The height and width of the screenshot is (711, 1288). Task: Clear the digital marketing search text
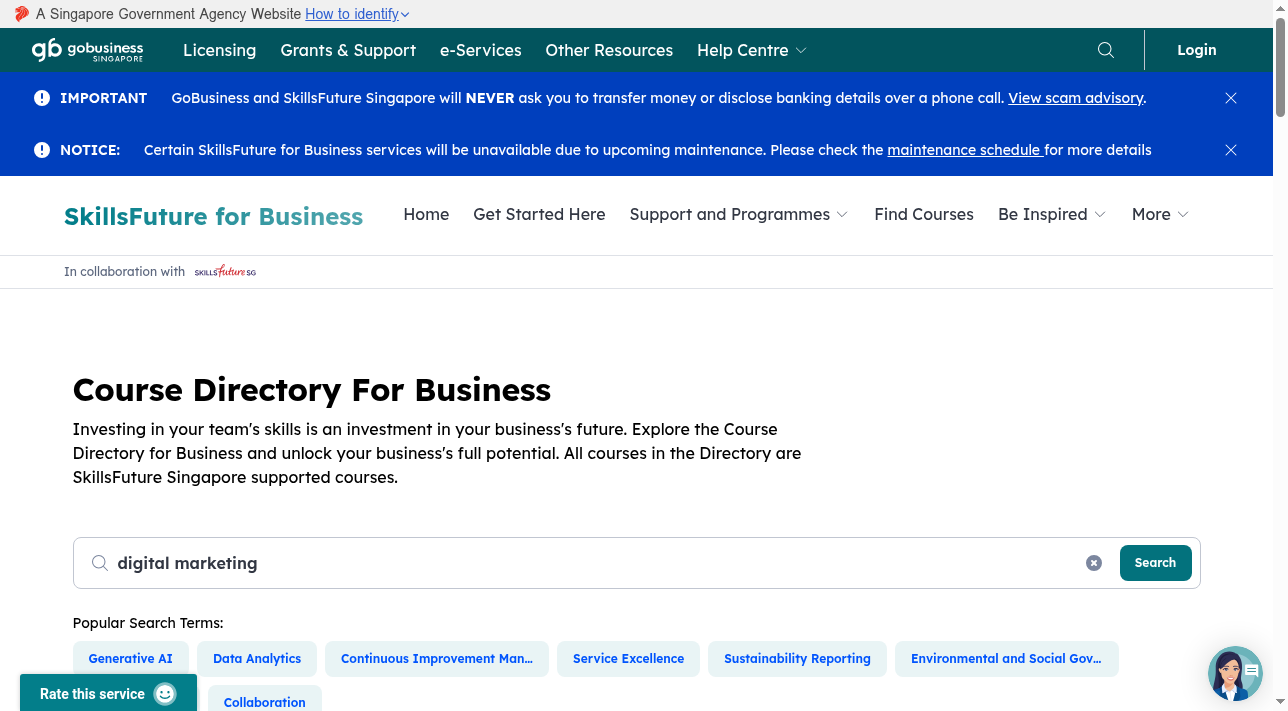[x=1094, y=563]
